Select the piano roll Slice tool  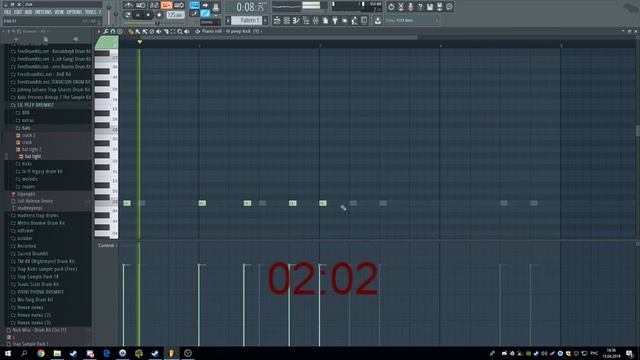[166, 31]
